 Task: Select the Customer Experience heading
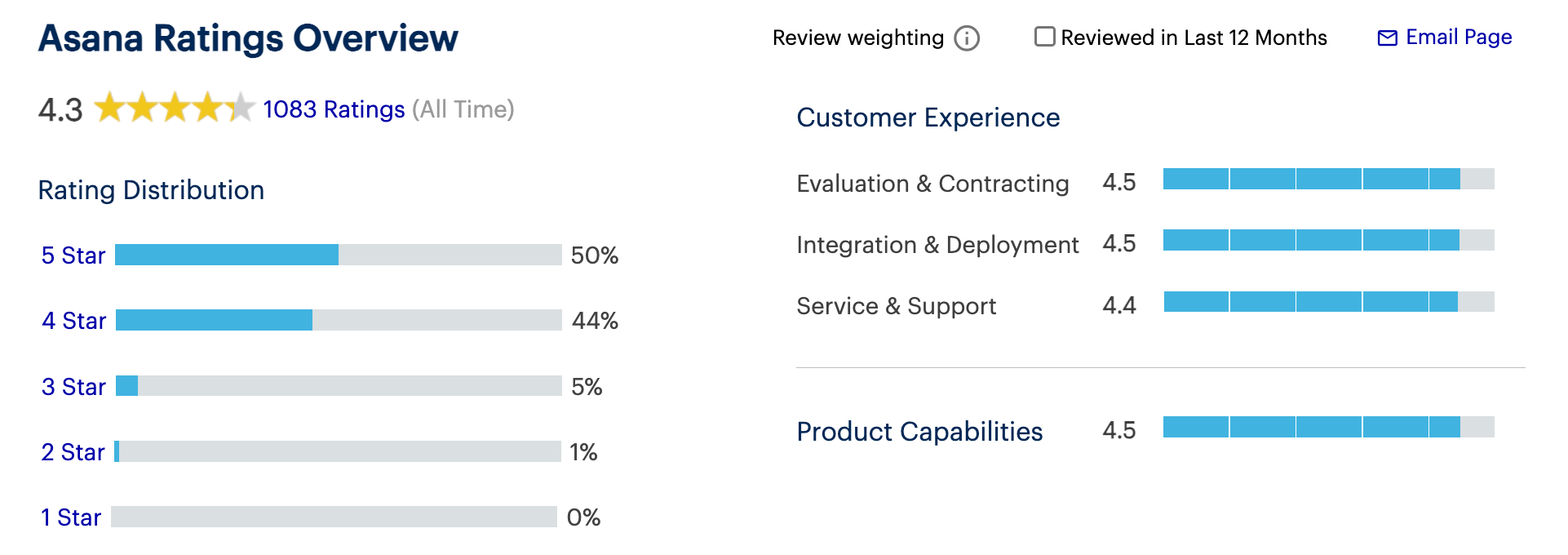point(928,118)
